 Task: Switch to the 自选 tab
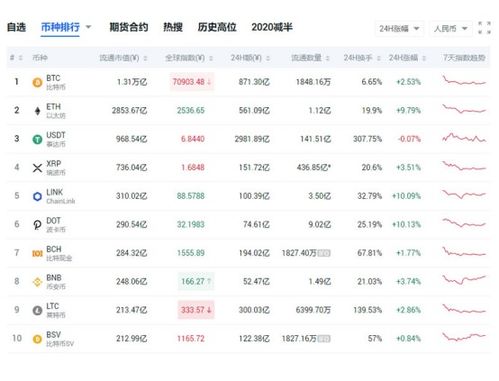point(16,27)
